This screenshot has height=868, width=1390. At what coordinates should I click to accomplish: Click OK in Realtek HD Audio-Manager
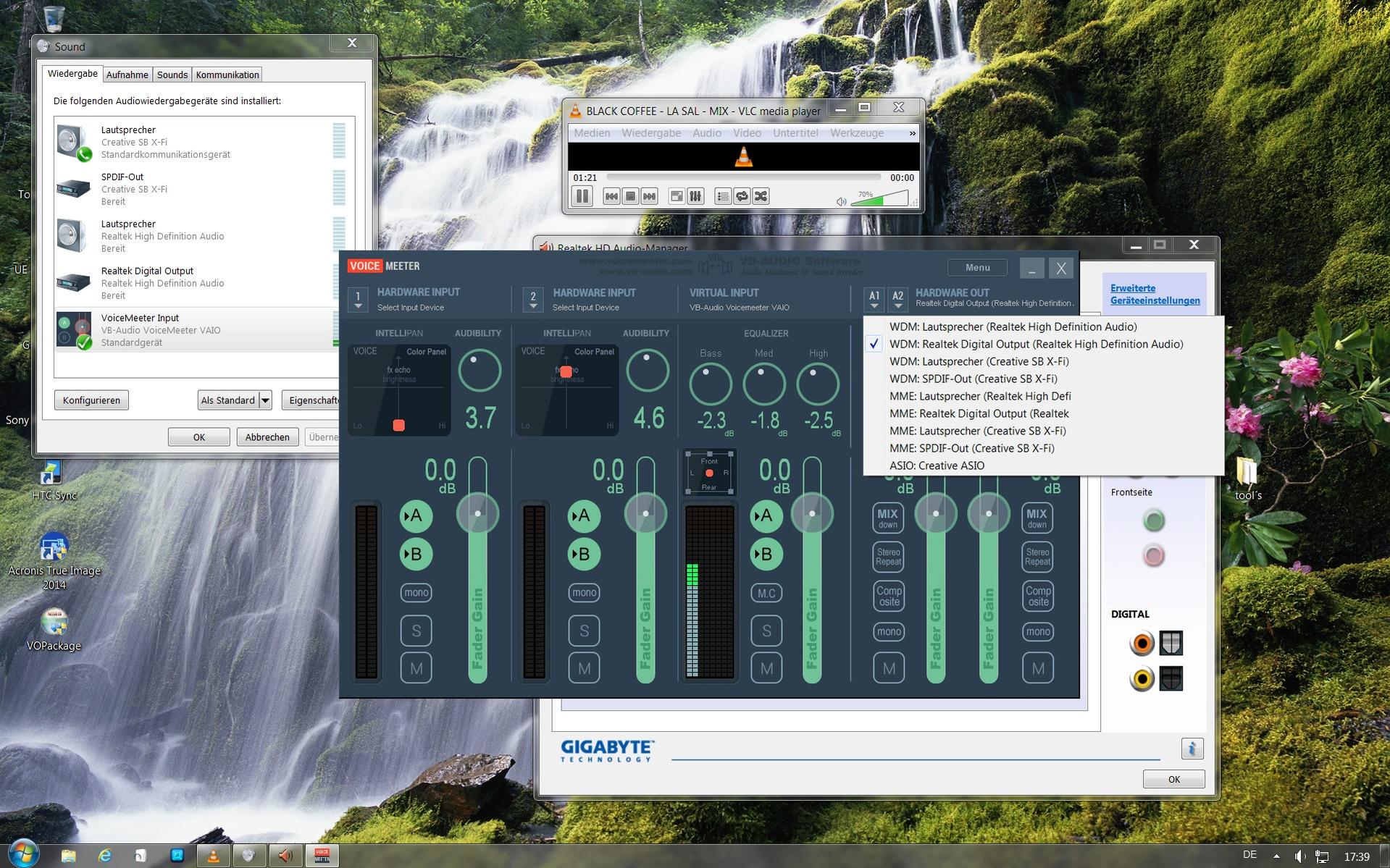[x=1174, y=779]
